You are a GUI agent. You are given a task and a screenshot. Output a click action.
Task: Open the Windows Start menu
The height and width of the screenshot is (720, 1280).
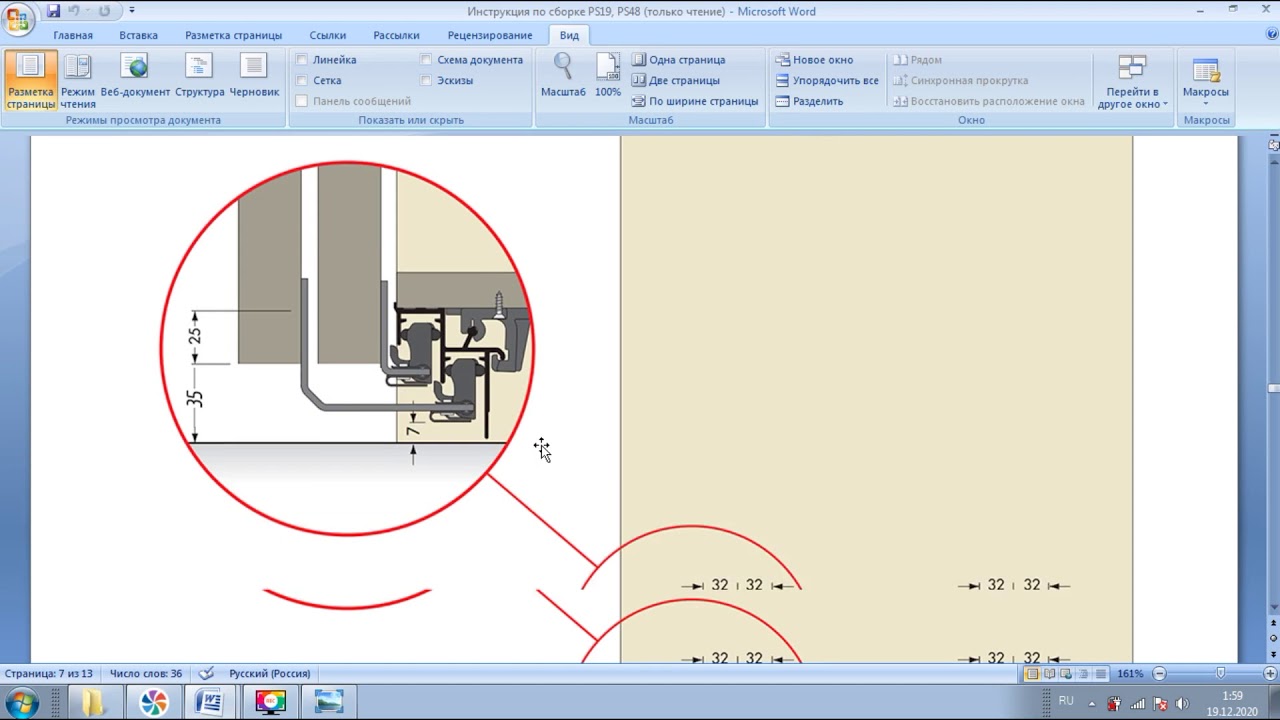pyautogui.click(x=22, y=702)
